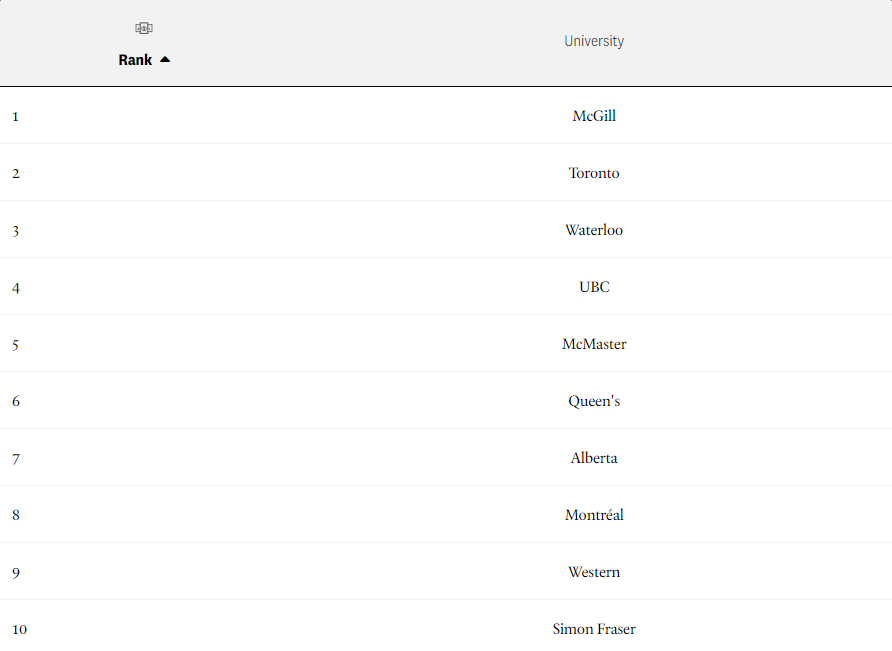Click the University column header
This screenshot has height=651, width=892.
(594, 41)
